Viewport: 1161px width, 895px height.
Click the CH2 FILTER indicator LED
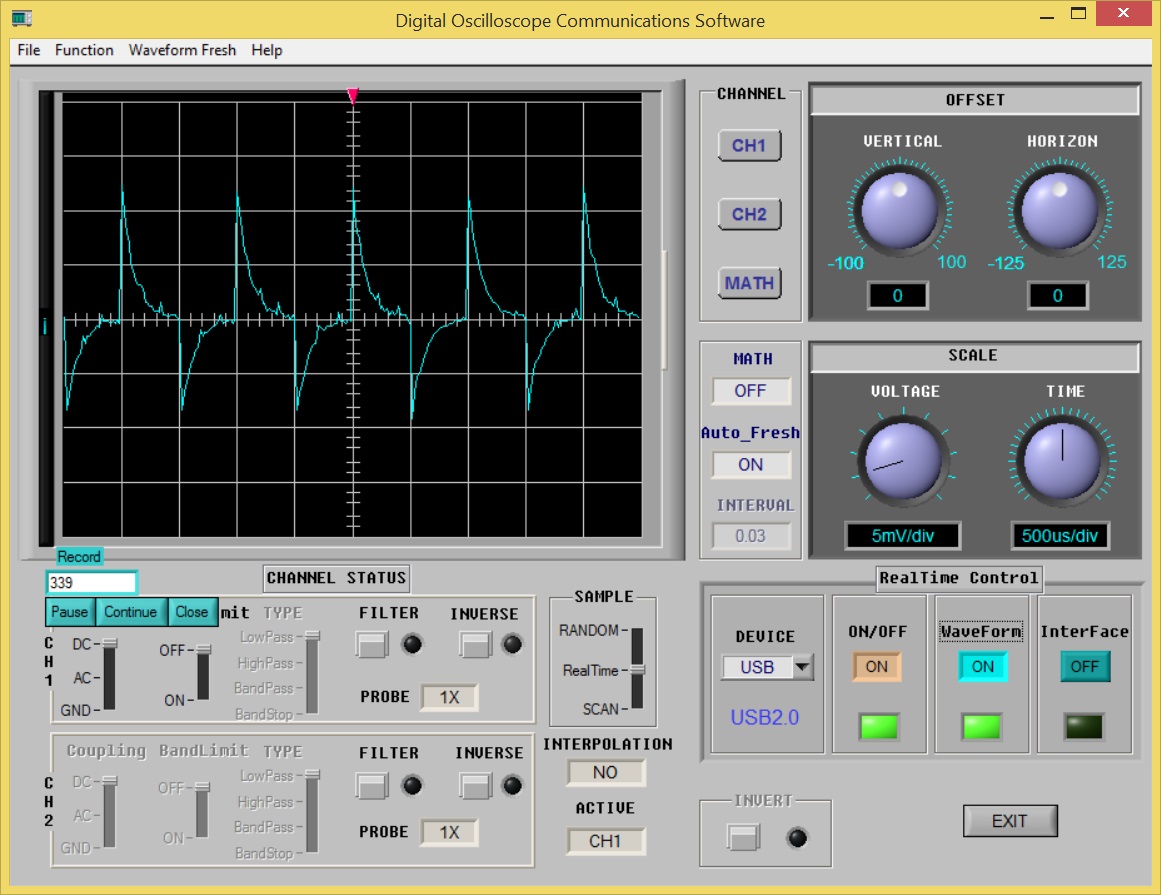point(412,785)
